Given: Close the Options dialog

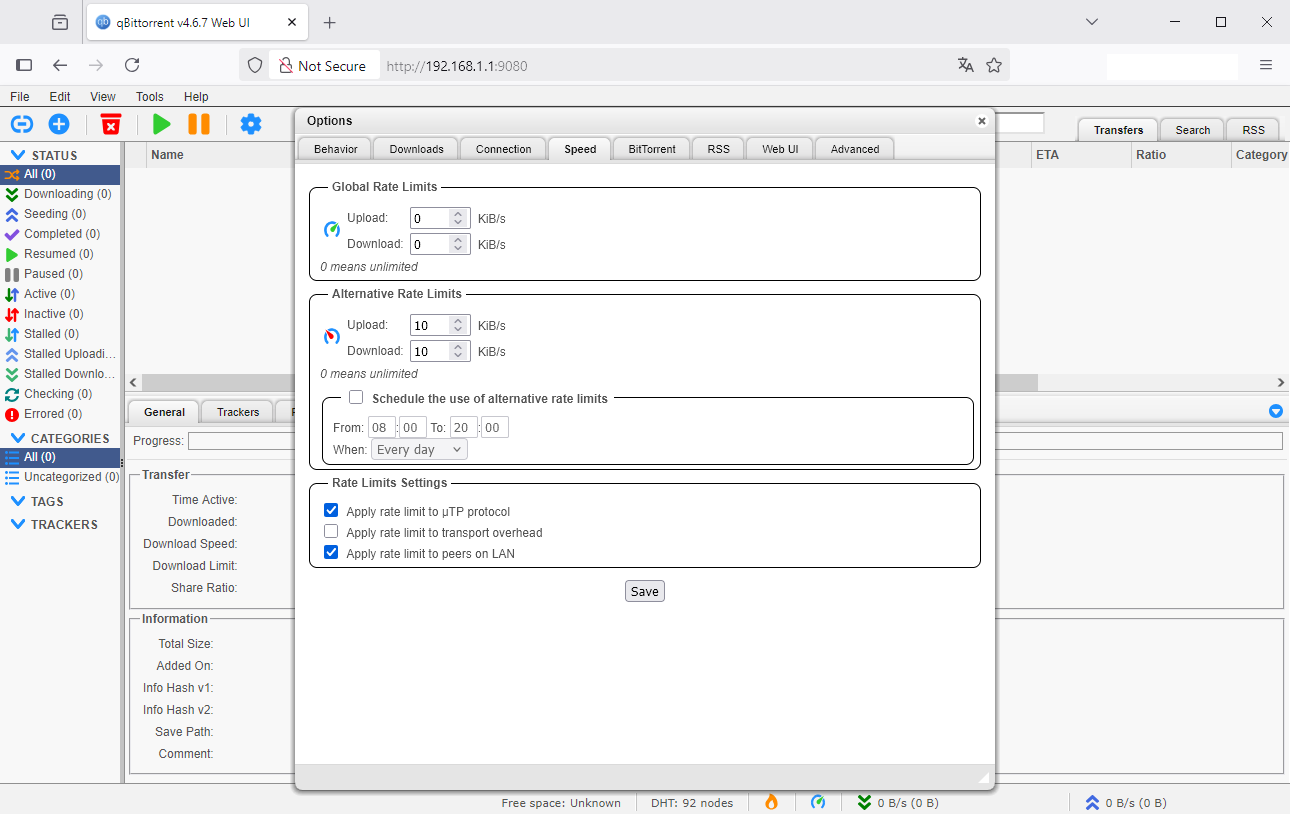Looking at the screenshot, I should pos(981,121).
